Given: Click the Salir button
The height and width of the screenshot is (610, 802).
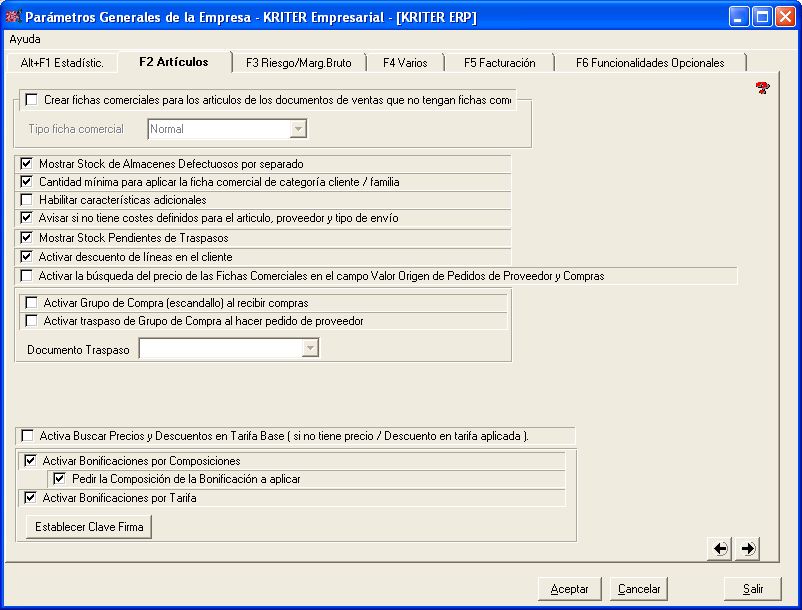Looking at the screenshot, I should point(753,589).
